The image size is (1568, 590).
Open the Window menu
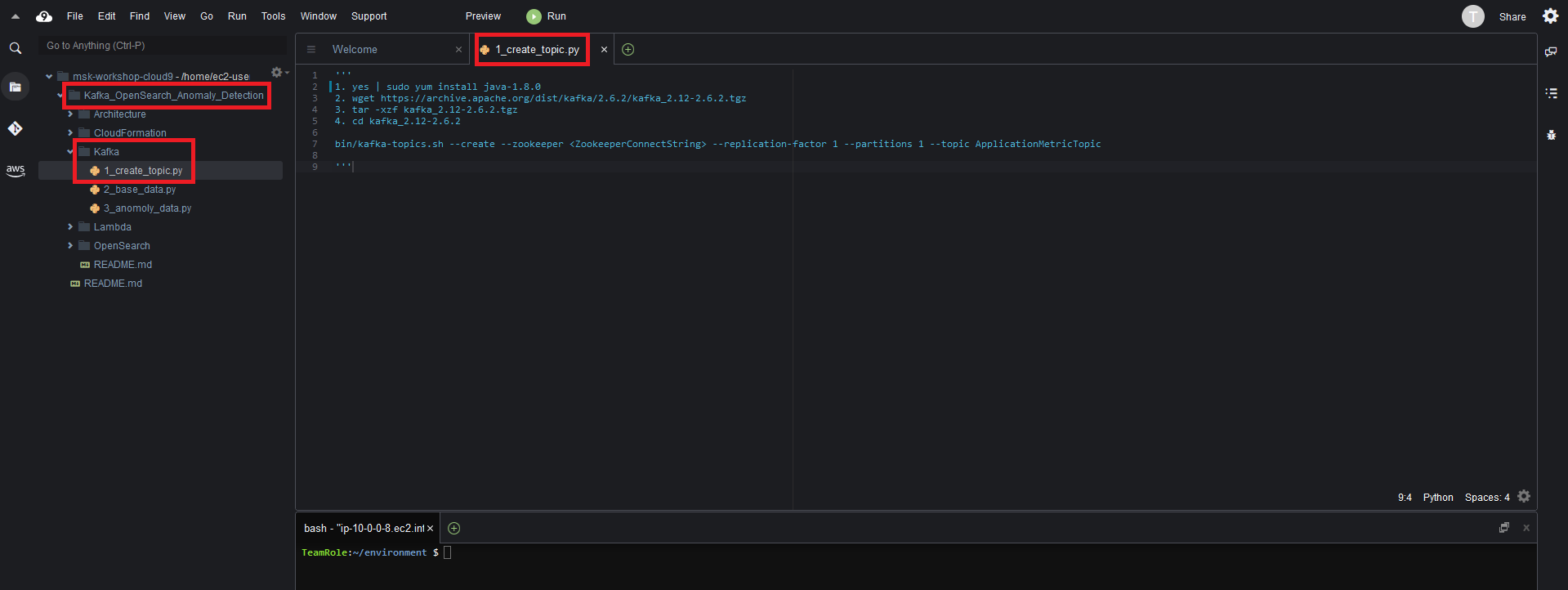pyautogui.click(x=319, y=16)
